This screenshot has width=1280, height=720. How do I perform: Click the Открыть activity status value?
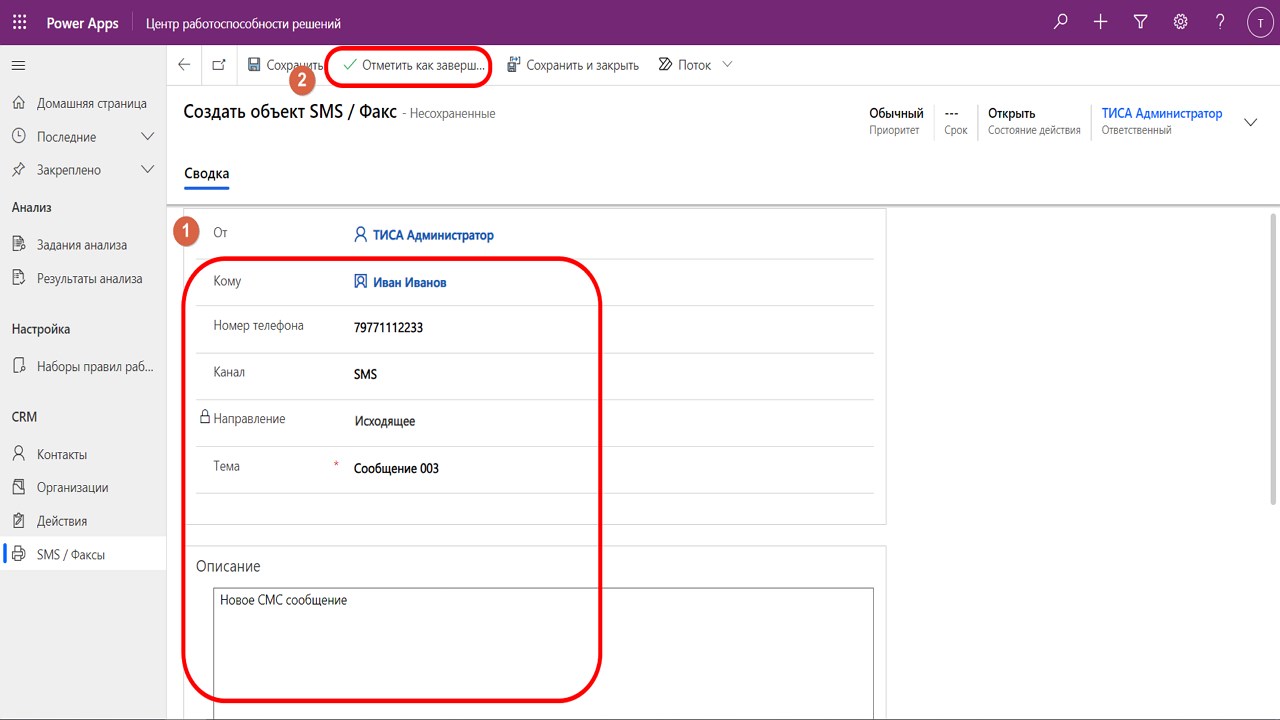(x=1012, y=114)
